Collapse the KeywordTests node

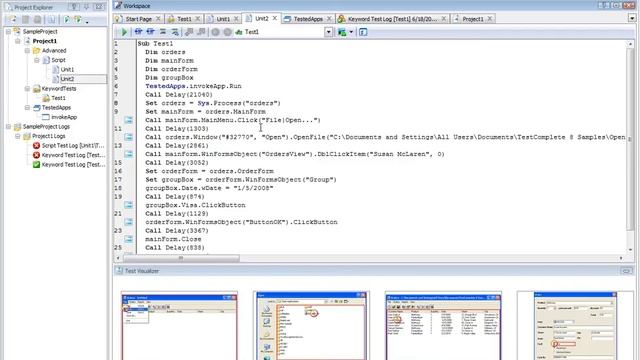(x=27, y=89)
